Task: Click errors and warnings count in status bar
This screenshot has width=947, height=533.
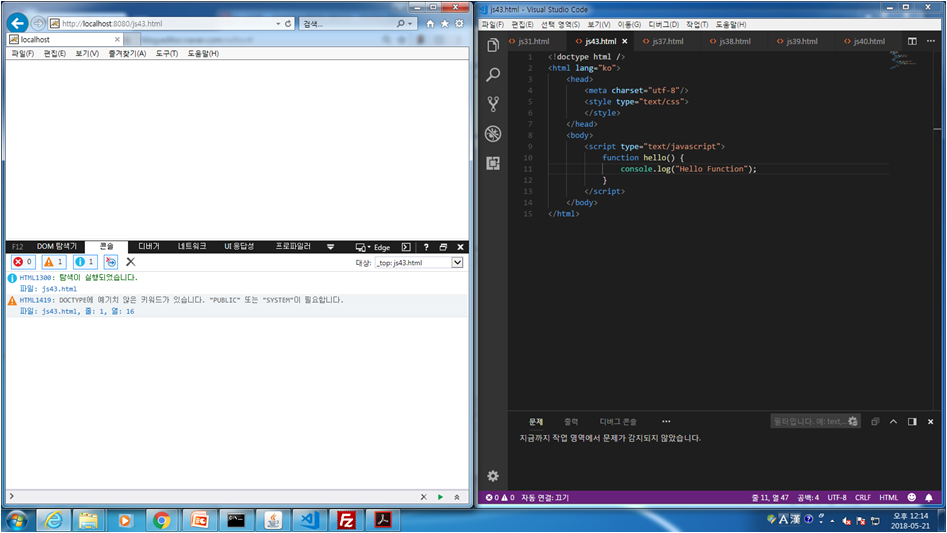Action: [500, 497]
